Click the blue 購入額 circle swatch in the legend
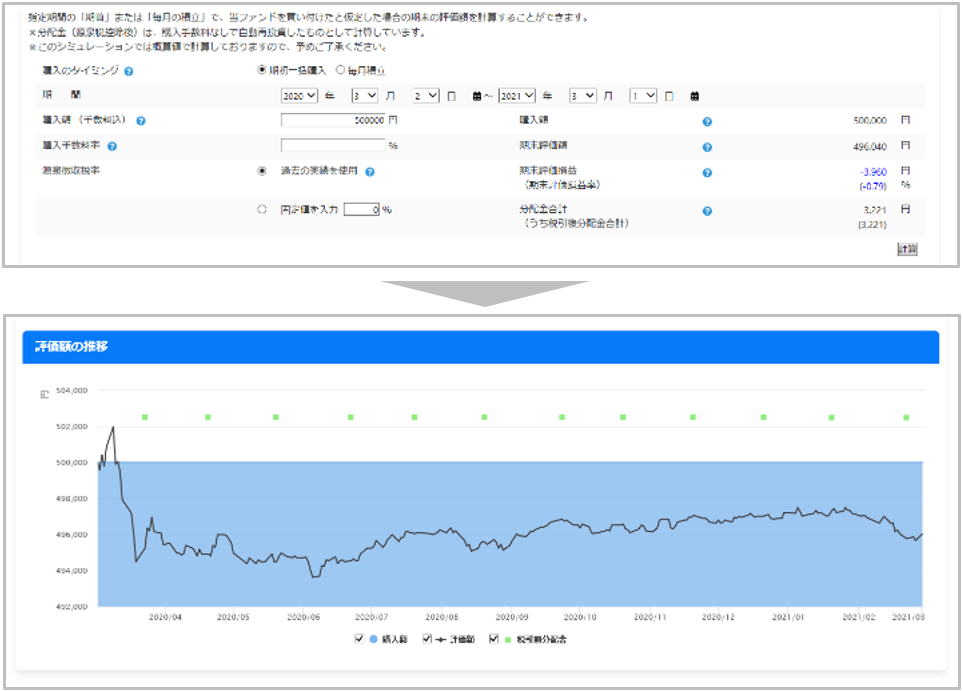The width and height of the screenshot is (963, 691). 373,639
